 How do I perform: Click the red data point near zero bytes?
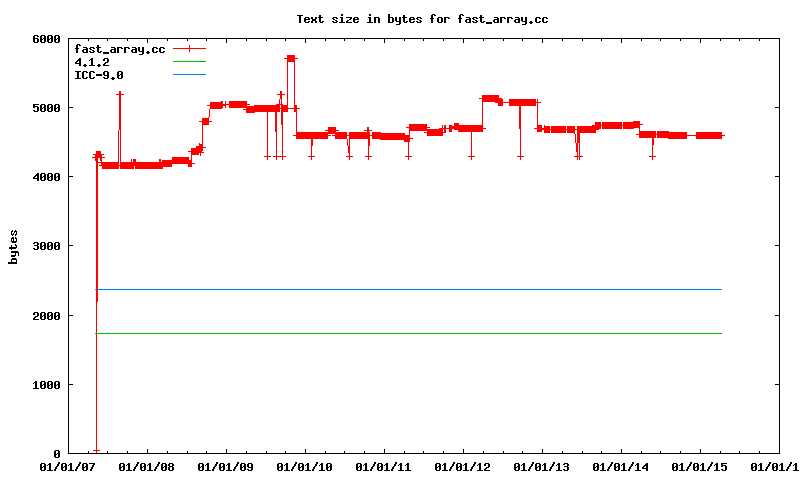(x=96, y=451)
